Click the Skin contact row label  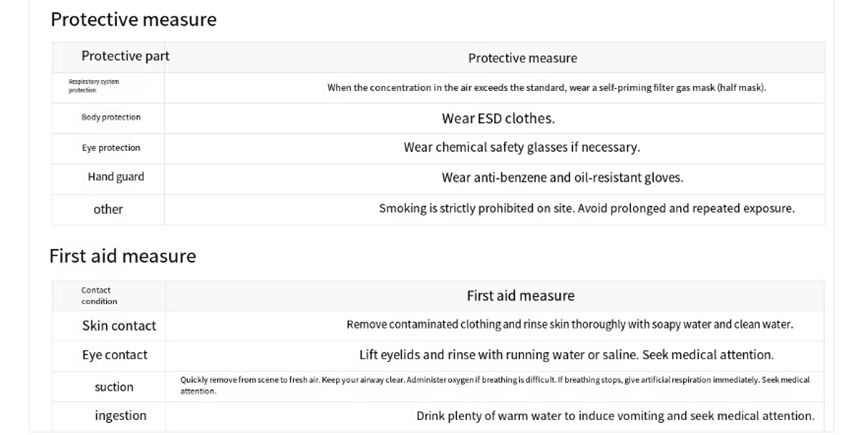pos(119,325)
